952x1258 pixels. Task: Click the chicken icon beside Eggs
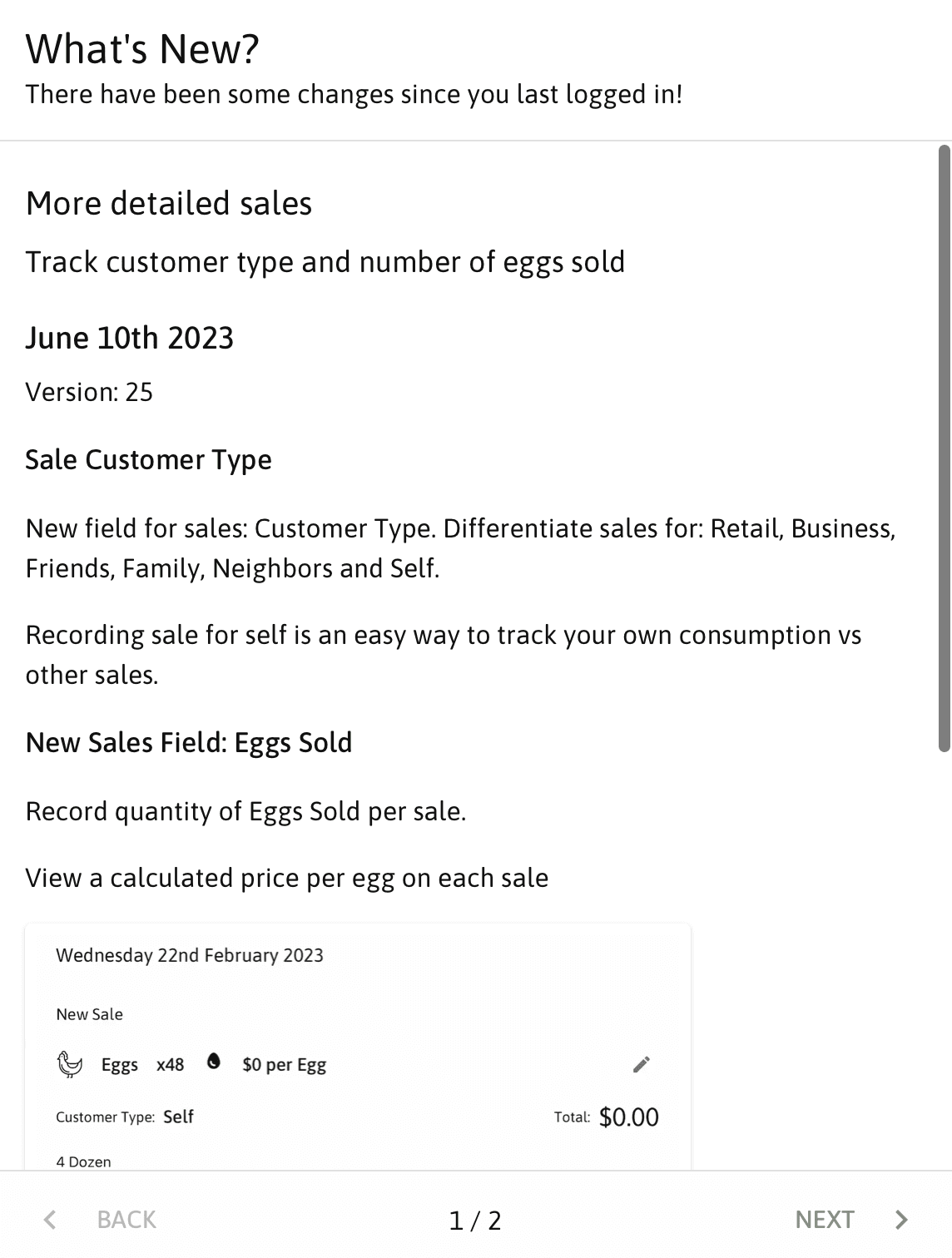pos(70,1064)
